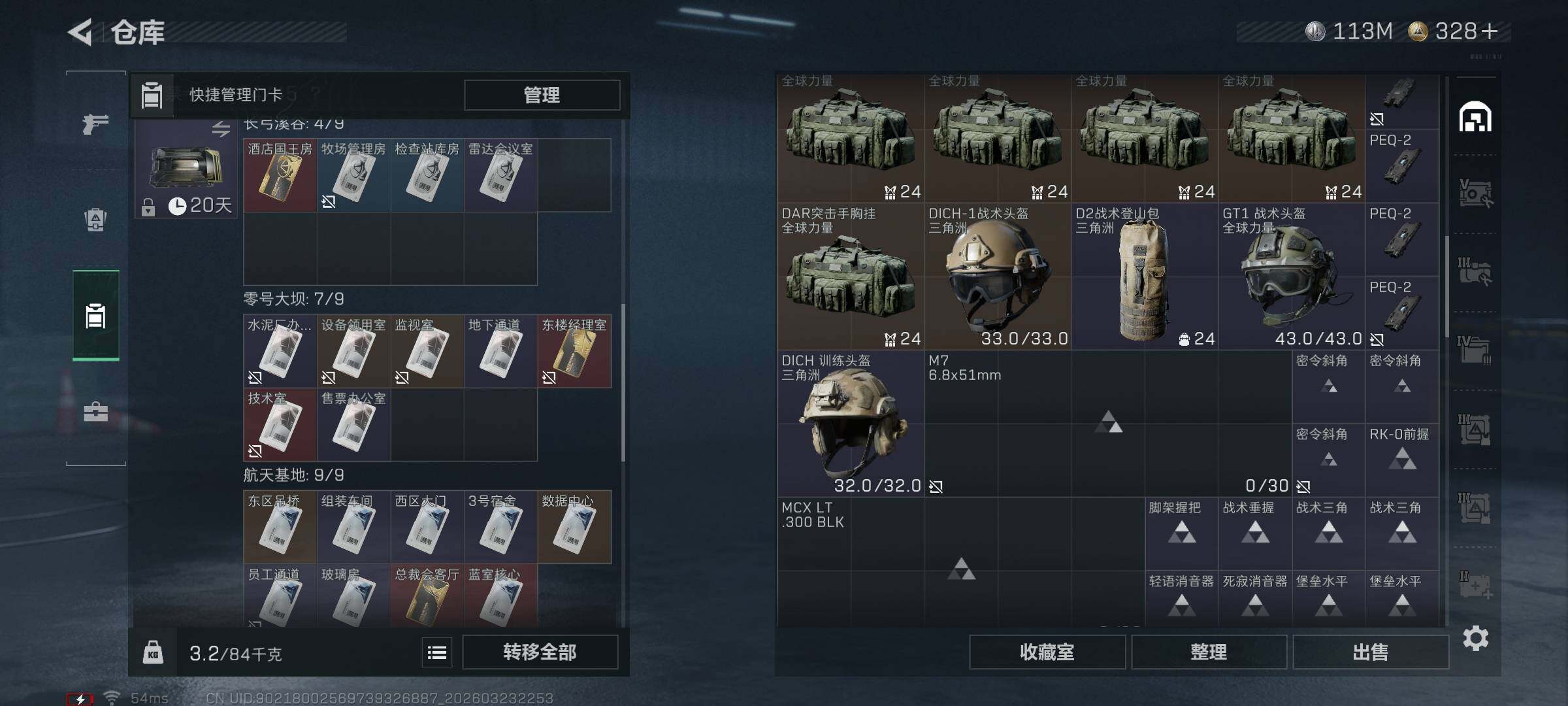The height and width of the screenshot is (706, 1568).
Task: Go back using the warehouse back arrow
Action: [80, 32]
